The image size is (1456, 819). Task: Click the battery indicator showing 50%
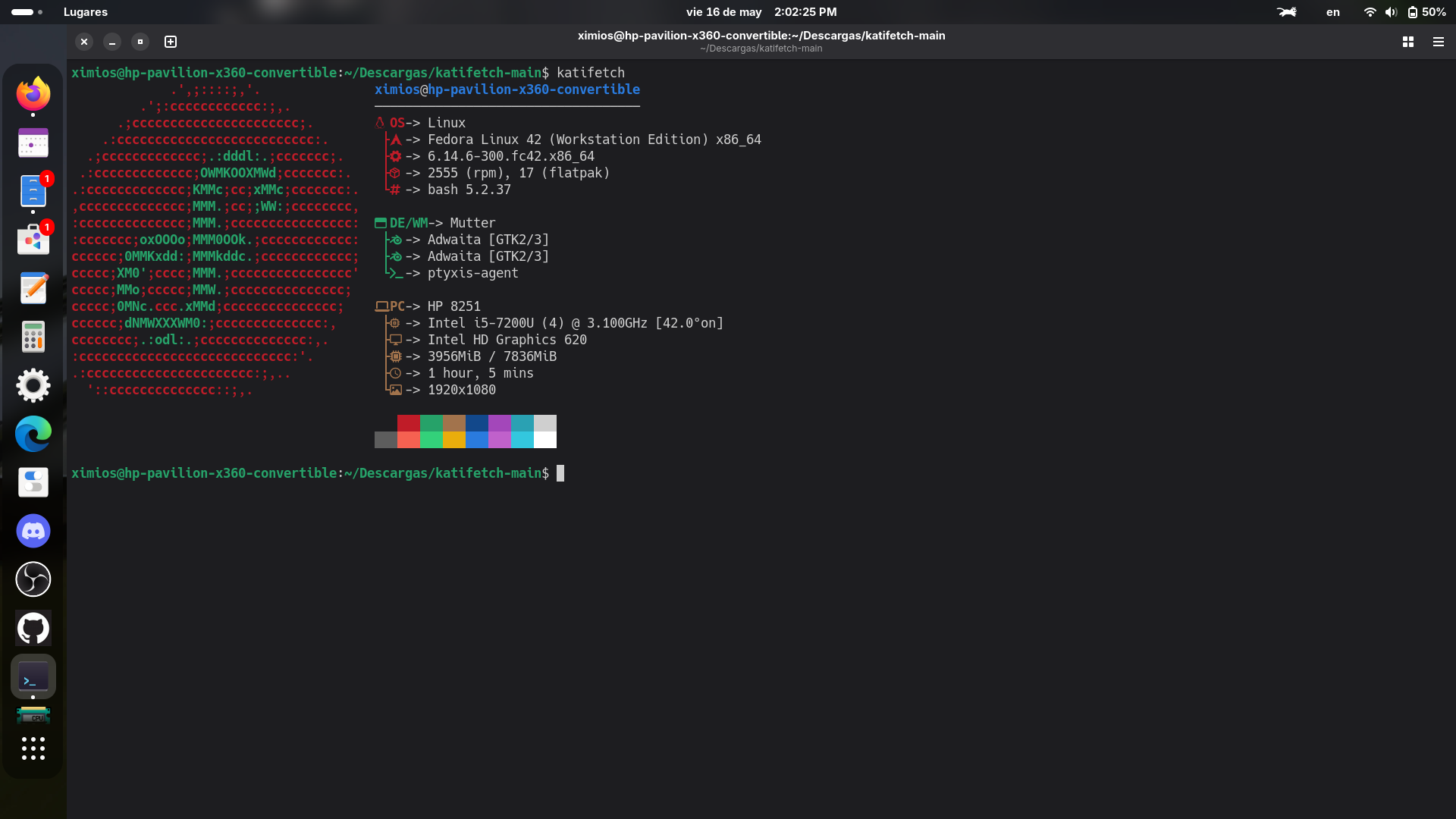click(x=1426, y=12)
